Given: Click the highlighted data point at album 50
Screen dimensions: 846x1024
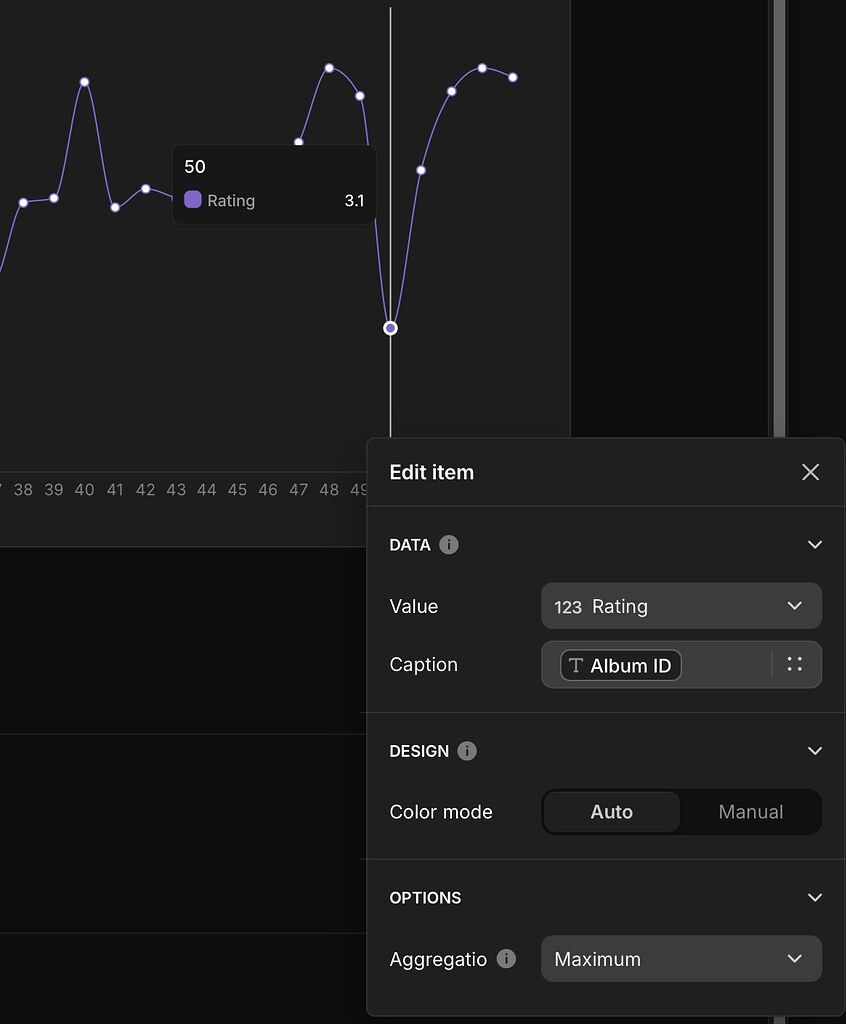Looking at the screenshot, I should [x=390, y=327].
